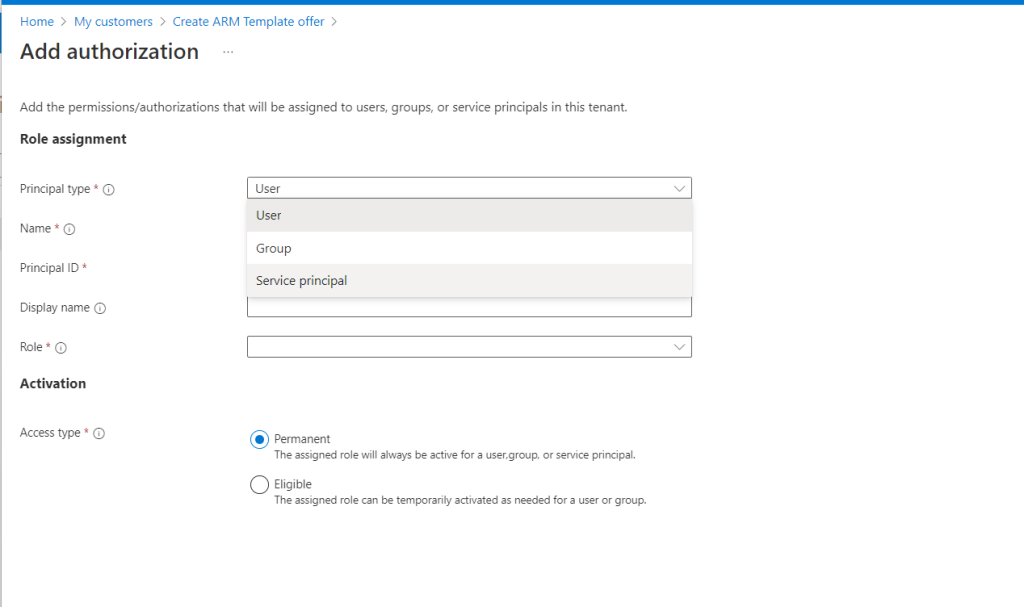The width and height of the screenshot is (1024, 607).
Task: Open the ellipsis menu beside Add authorization
Action: (x=228, y=52)
